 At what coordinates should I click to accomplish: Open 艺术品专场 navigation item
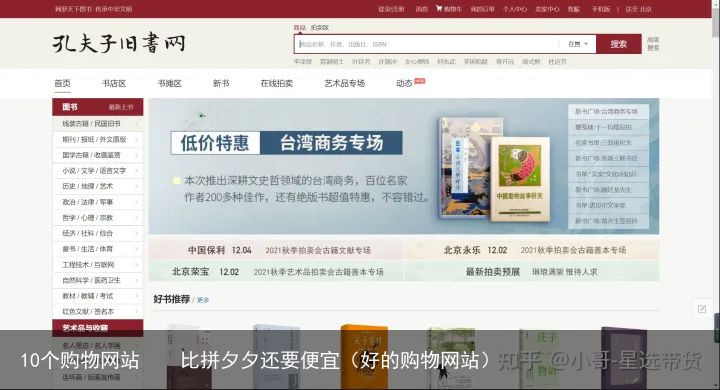[x=344, y=83]
